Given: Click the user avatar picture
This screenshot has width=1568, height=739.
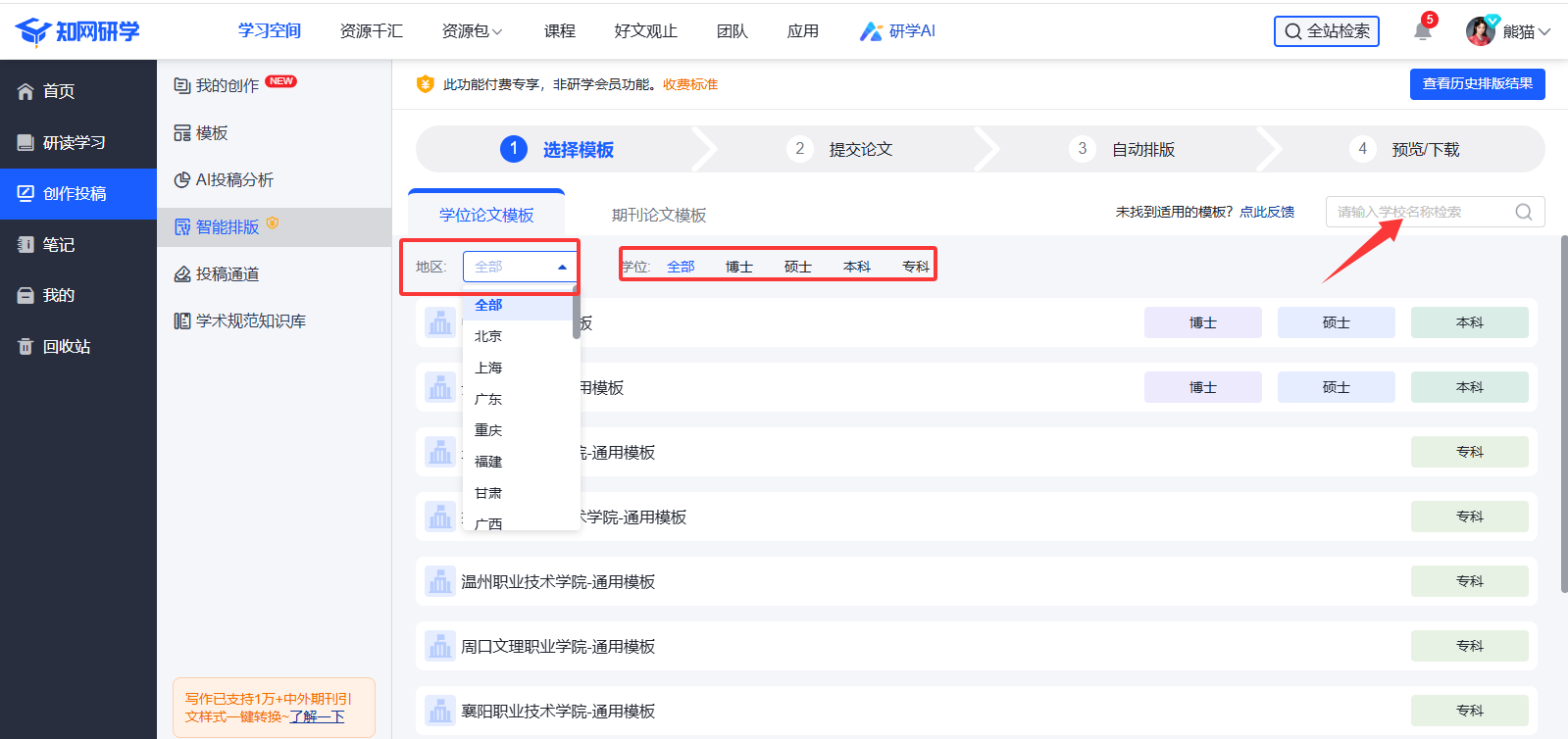Looking at the screenshot, I should (x=1480, y=31).
